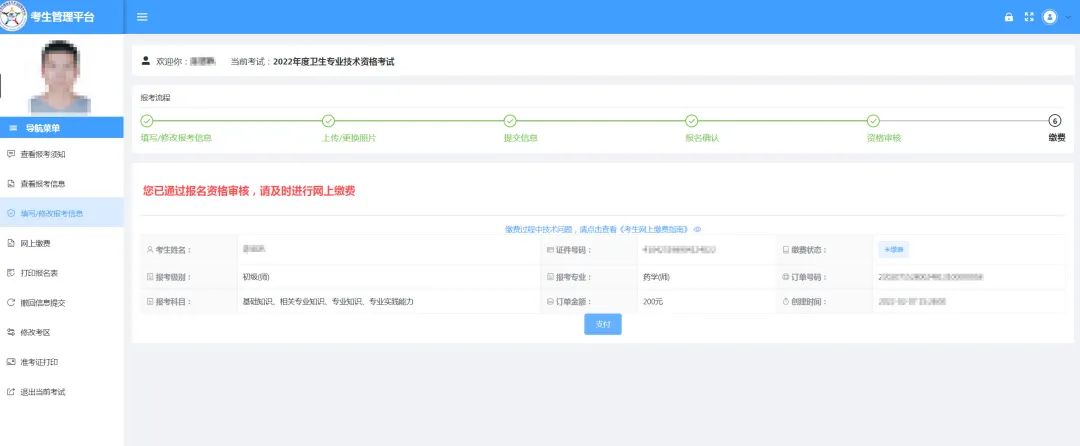Viewport: 1080px width, 446px height.
Task: Click the 退出当前考试 exit icon
Action: (11, 391)
